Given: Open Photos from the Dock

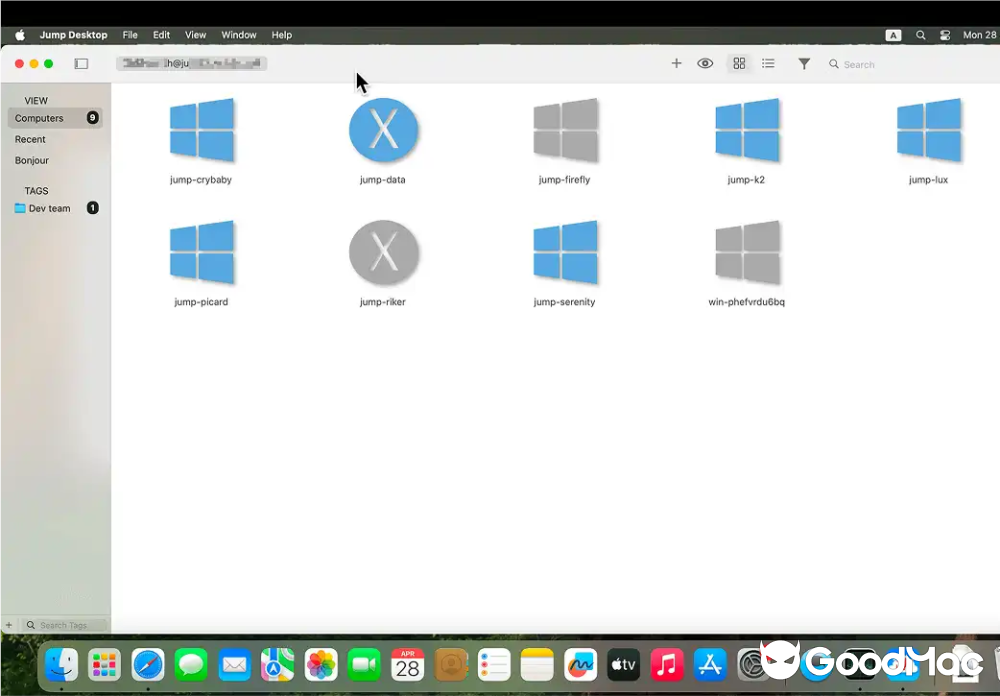Looking at the screenshot, I should click(321, 665).
